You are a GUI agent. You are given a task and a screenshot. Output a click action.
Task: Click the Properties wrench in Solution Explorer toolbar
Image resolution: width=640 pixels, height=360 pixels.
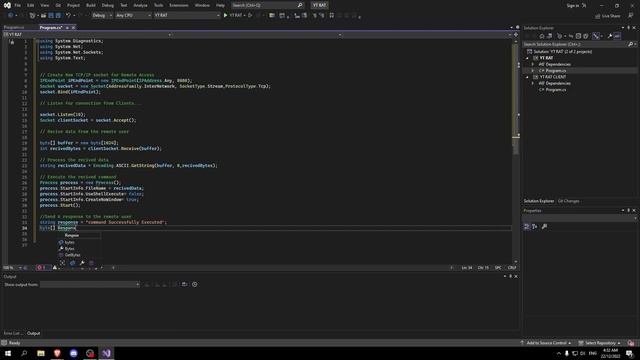[x=610, y=36]
